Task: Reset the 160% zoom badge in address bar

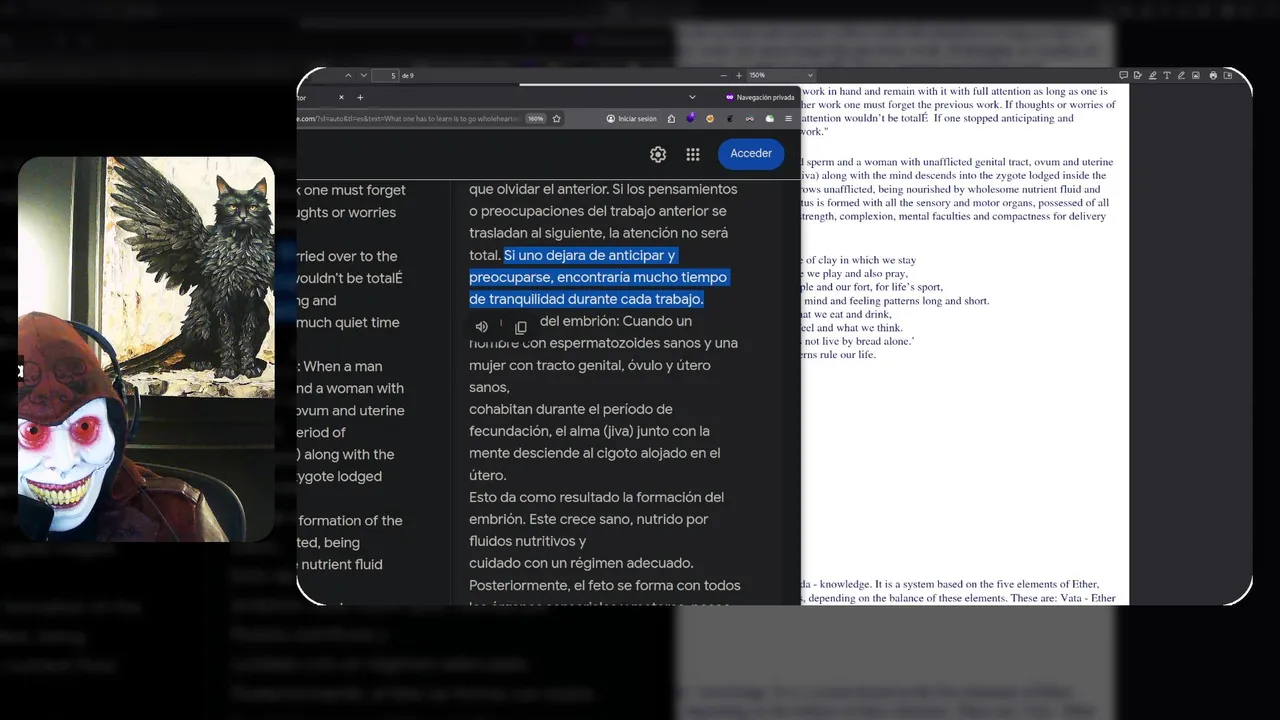Action: (536, 118)
